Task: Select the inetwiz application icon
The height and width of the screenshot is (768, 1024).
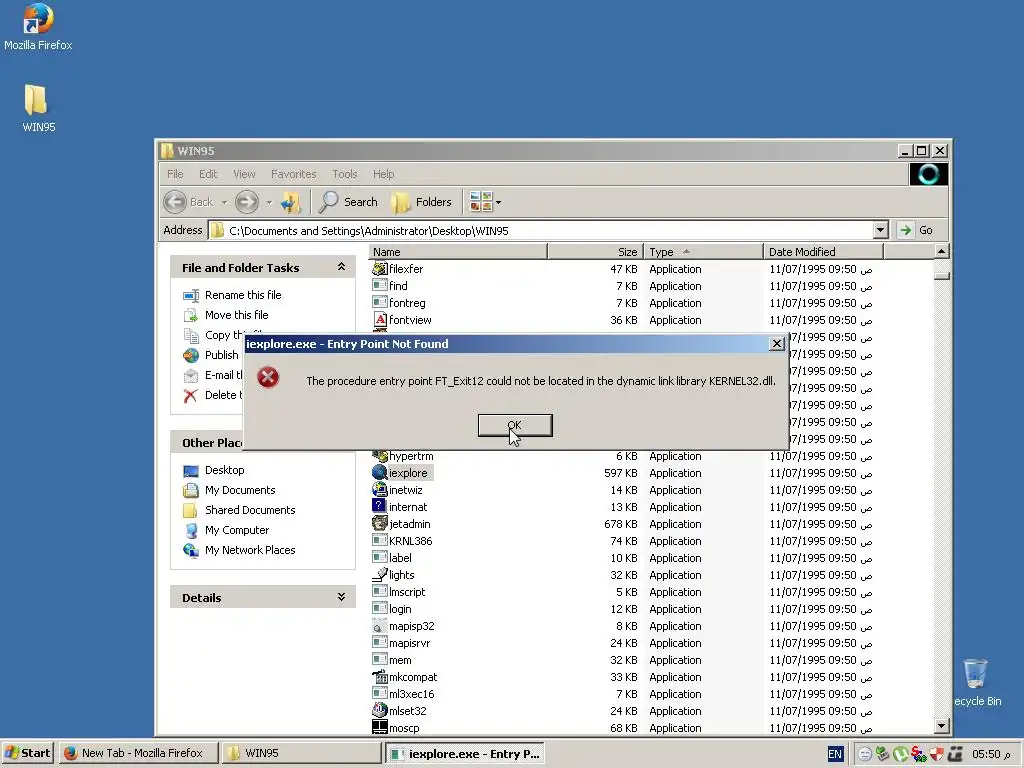Action: [379, 490]
